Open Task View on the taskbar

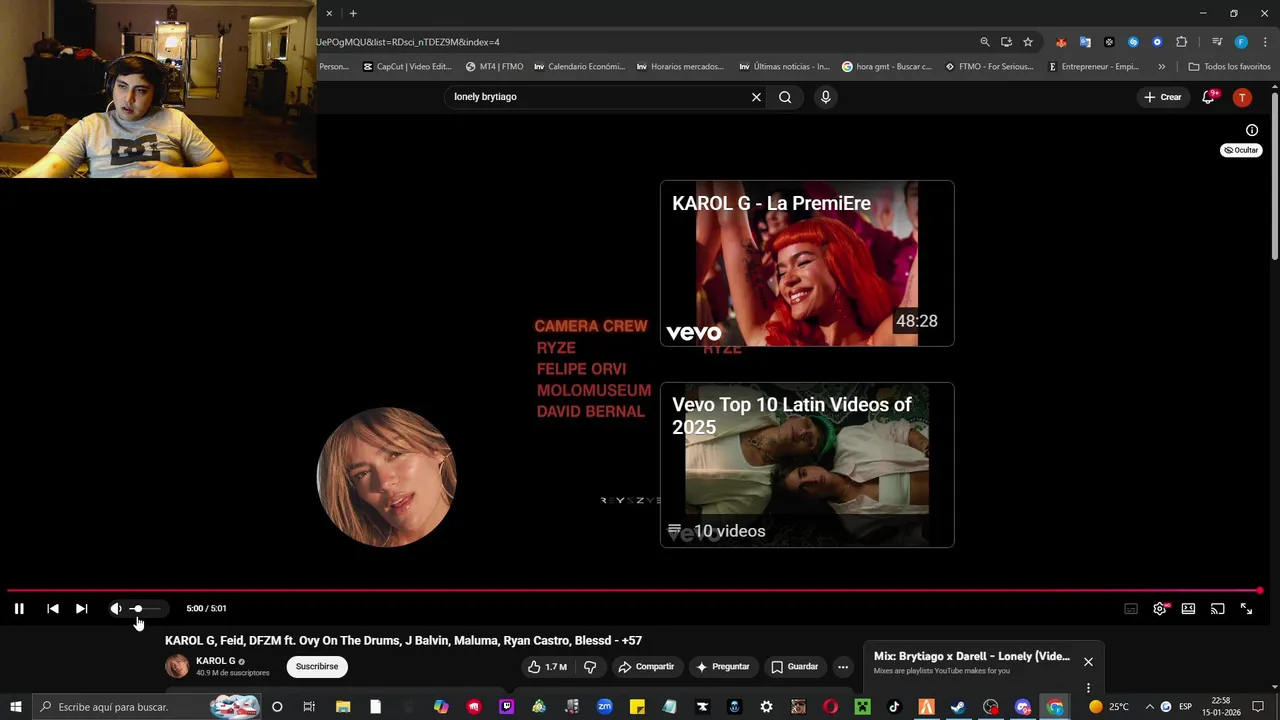[309, 707]
